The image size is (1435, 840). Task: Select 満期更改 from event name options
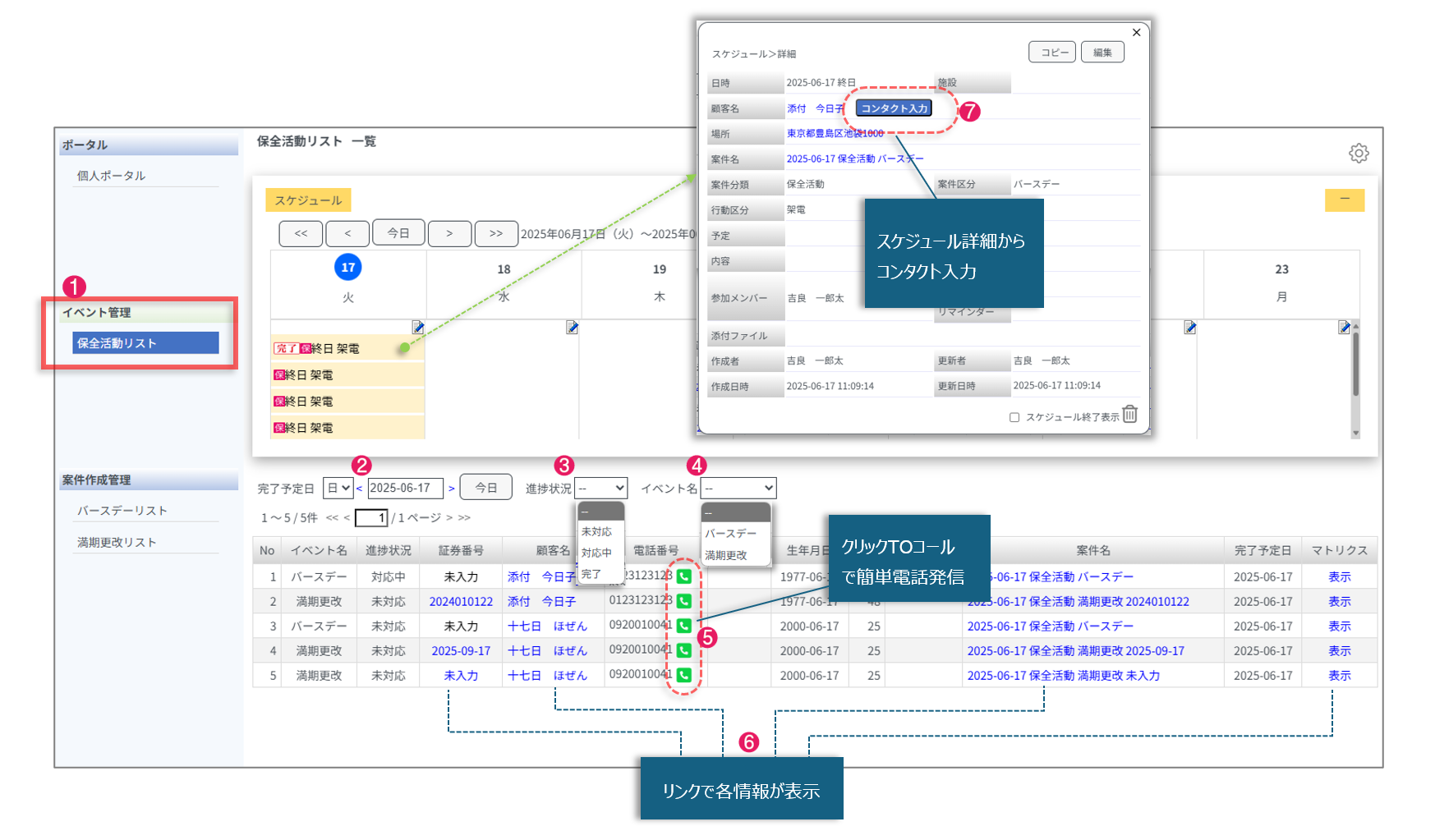pos(726,555)
